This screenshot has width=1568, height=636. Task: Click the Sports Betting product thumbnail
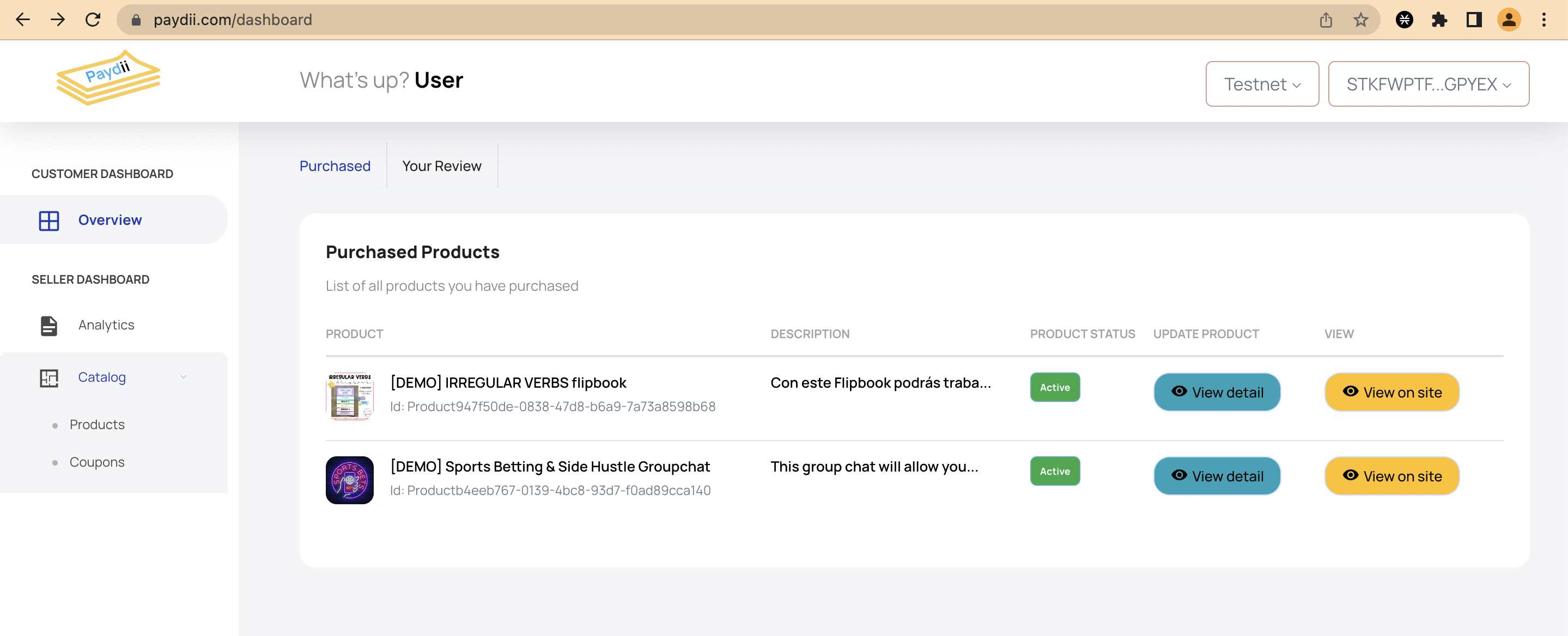pos(349,480)
